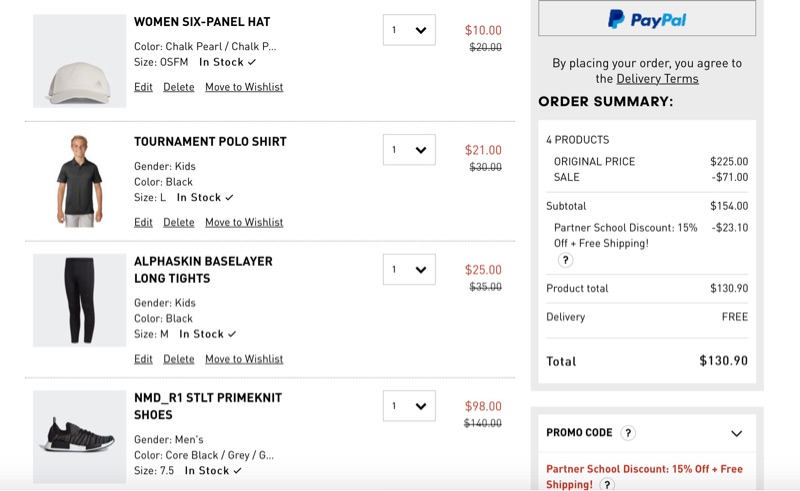Click the Promo Code question mark icon
800x491 pixels.
pos(627,433)
